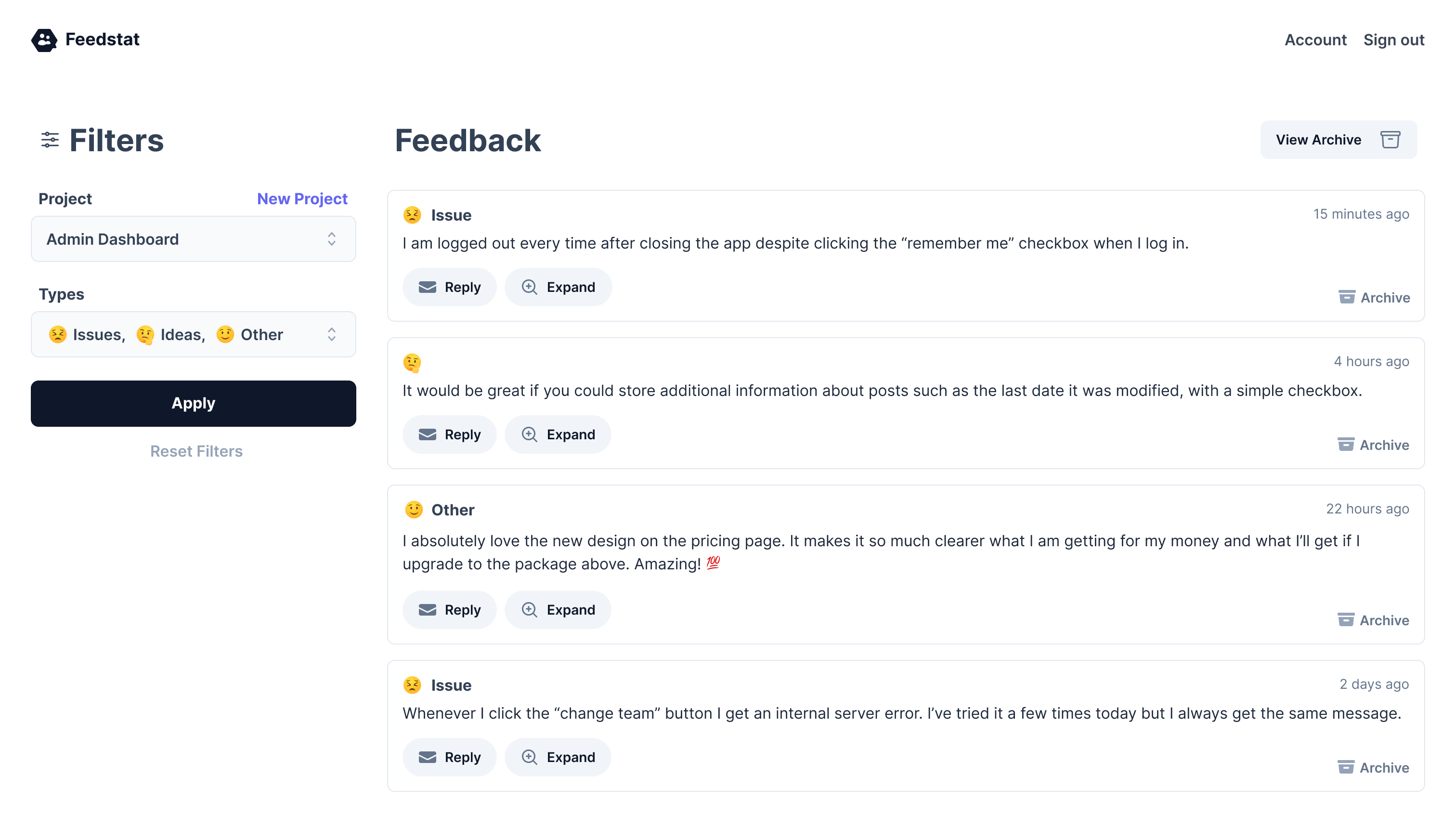This screenshot has height=815, width=1456.
Task: Open the Account menu item
Action: [1315, 39]
